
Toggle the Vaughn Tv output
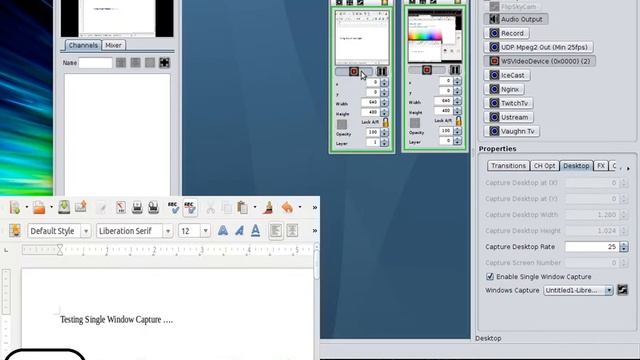tap(511, 131)
